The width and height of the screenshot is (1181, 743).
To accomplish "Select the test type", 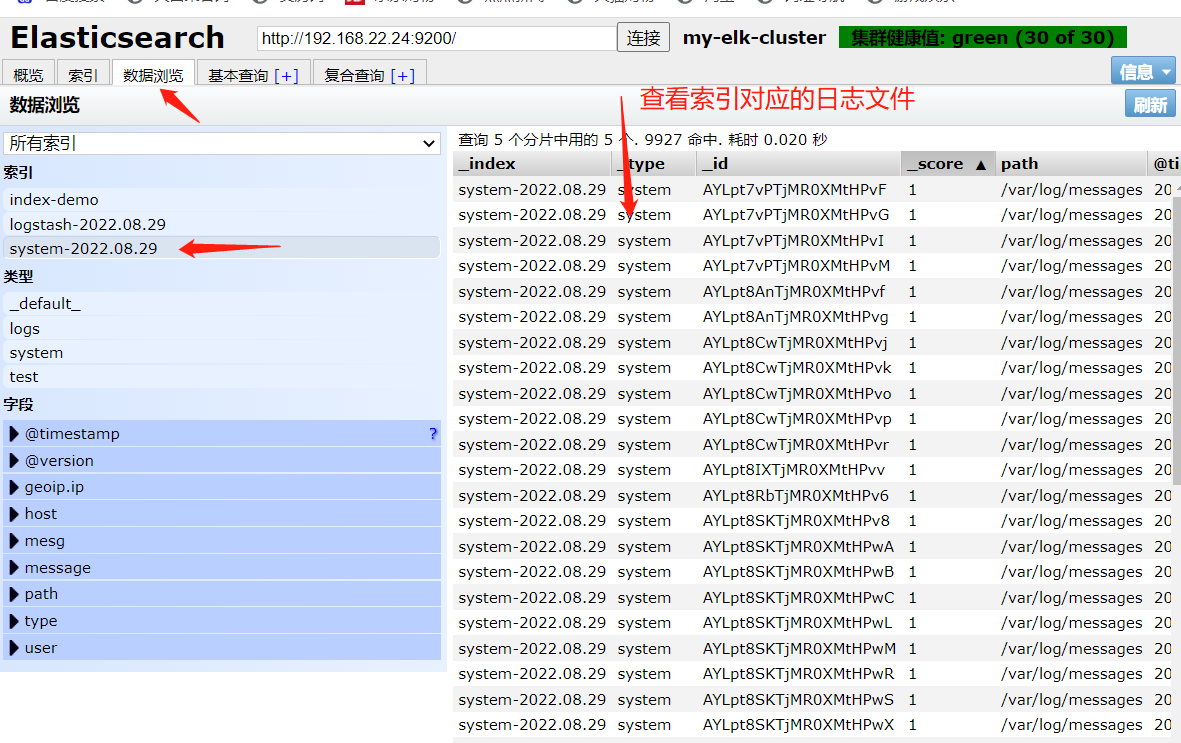I will (x=222, y=377).
